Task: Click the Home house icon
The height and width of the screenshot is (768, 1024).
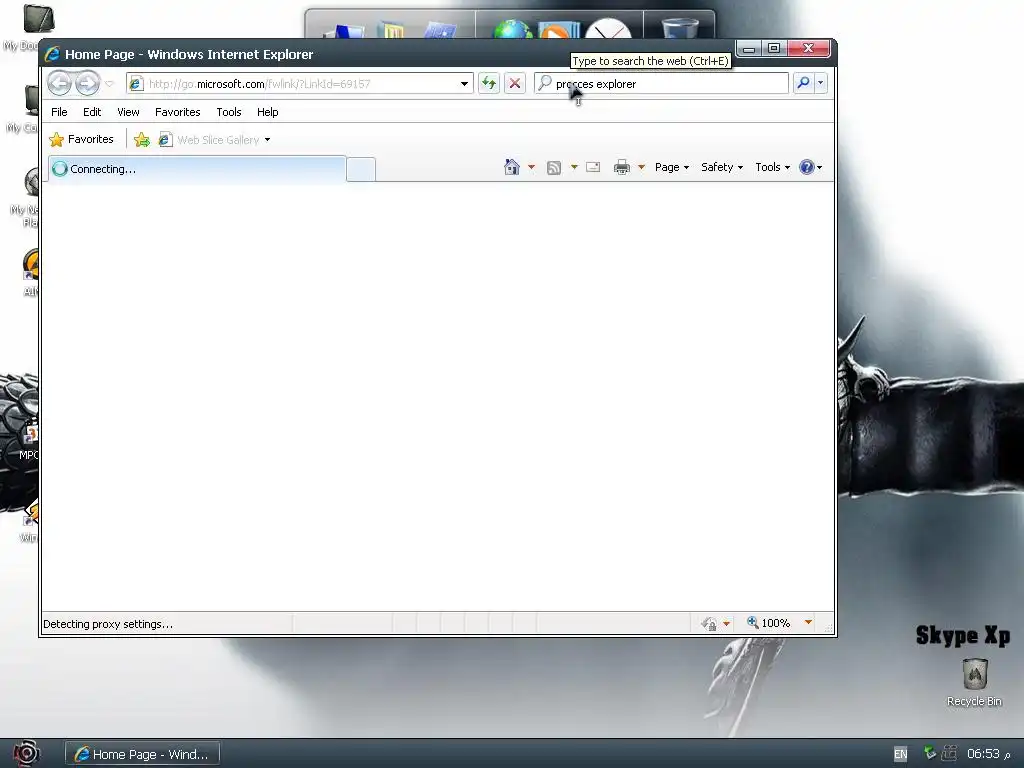Action: point(512,167)
